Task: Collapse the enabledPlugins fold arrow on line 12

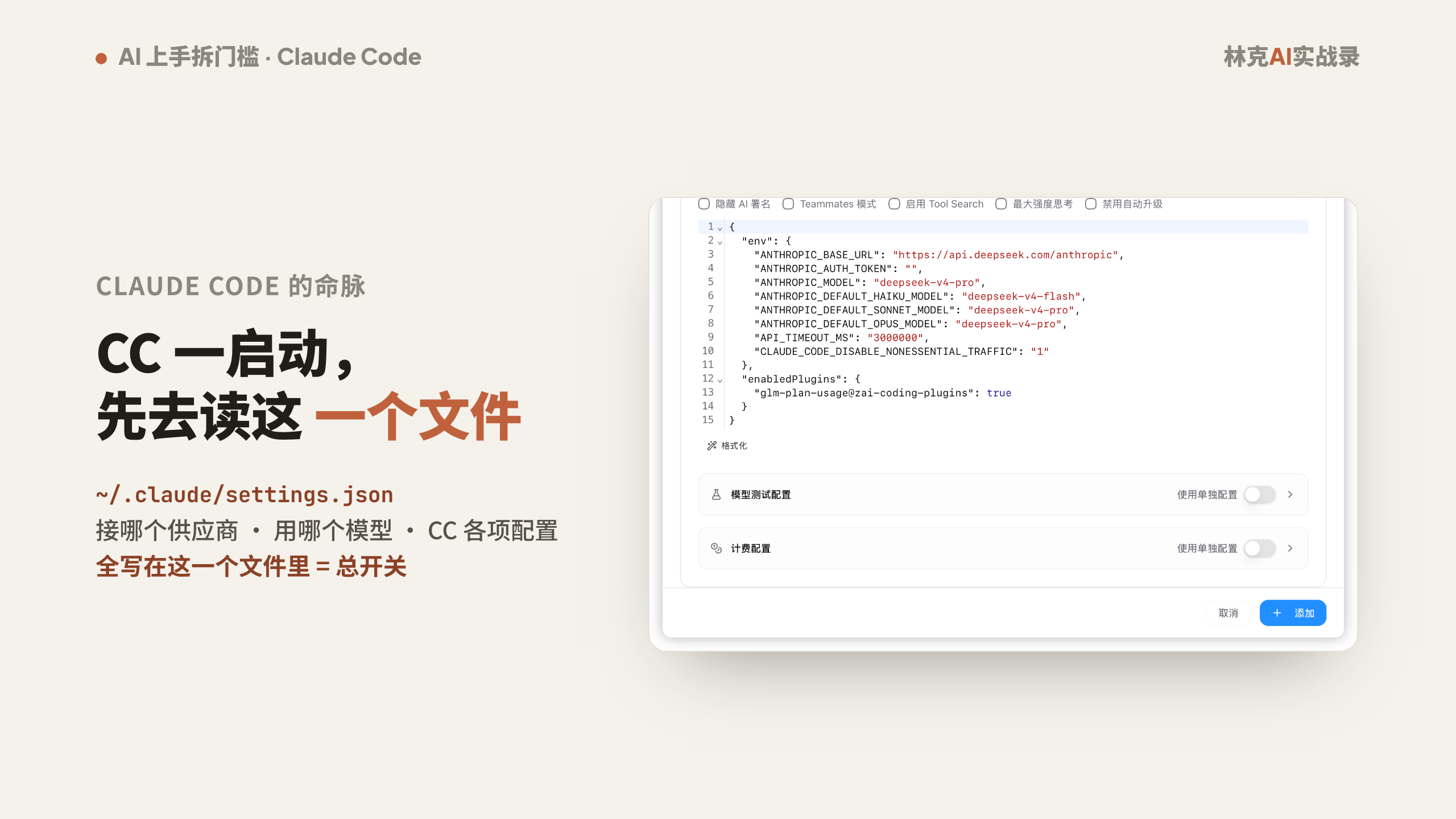Action: [720, 380]
